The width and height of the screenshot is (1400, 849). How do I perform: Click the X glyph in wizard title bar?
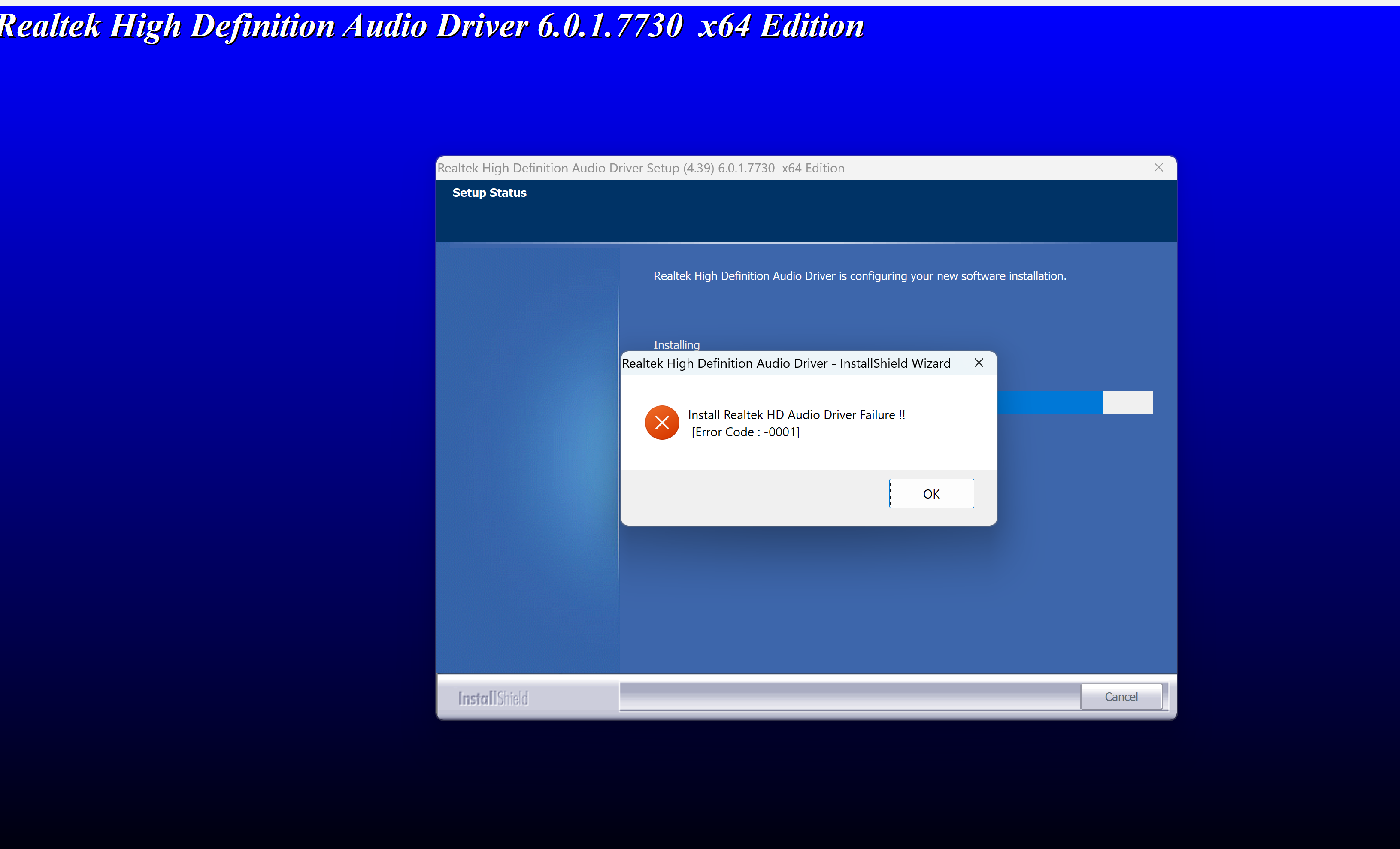click(979, 363)
